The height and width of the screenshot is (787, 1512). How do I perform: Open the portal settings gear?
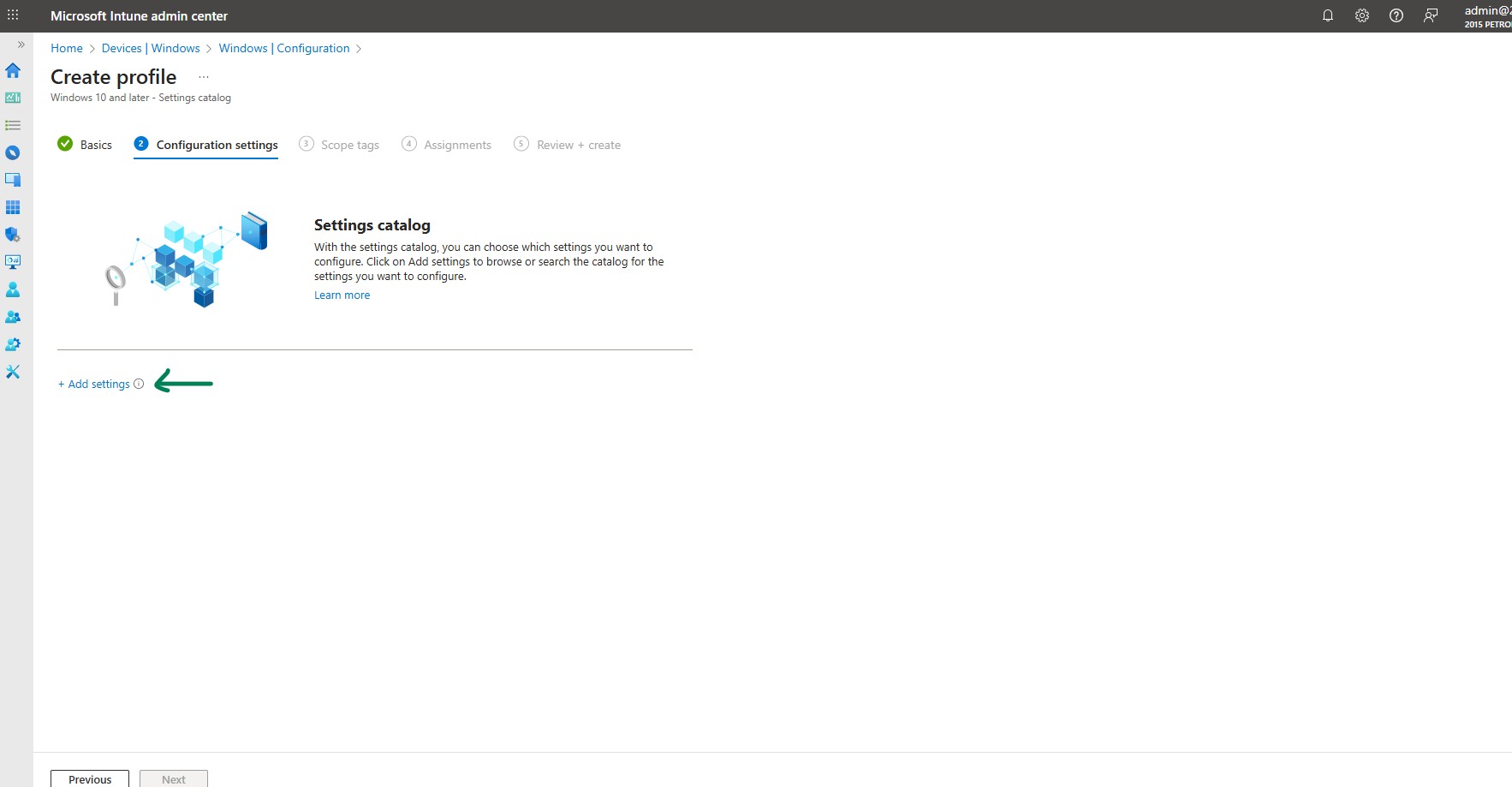click(1362, 15)
